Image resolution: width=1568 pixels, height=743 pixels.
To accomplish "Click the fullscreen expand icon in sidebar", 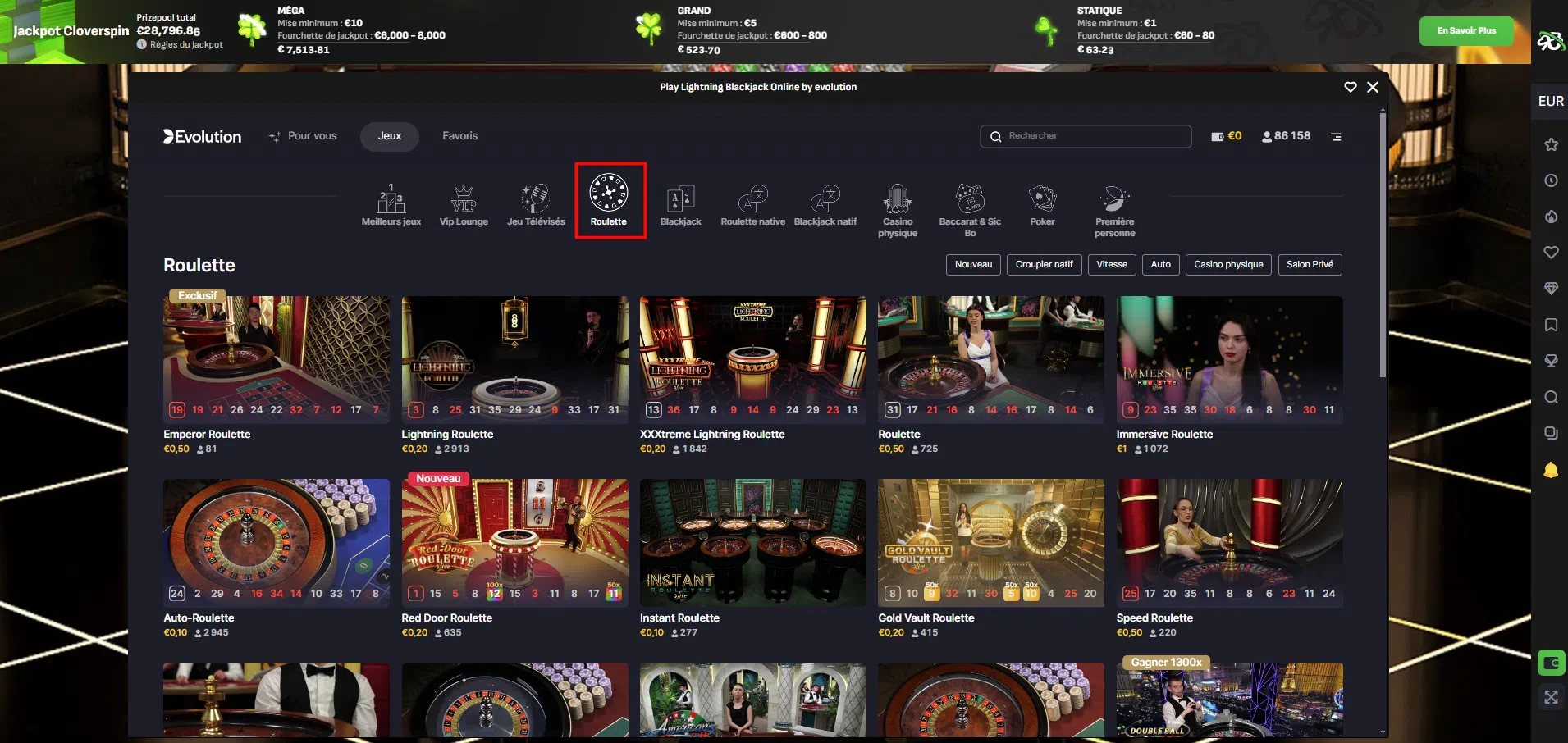I will 1551,697.
